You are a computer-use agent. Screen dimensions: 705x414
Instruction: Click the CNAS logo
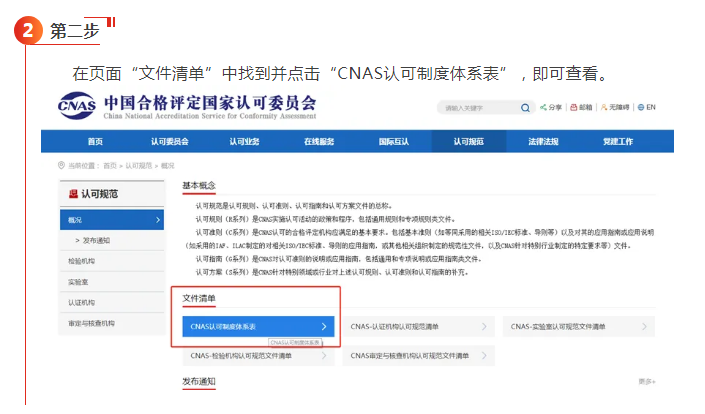click(77, 106)
